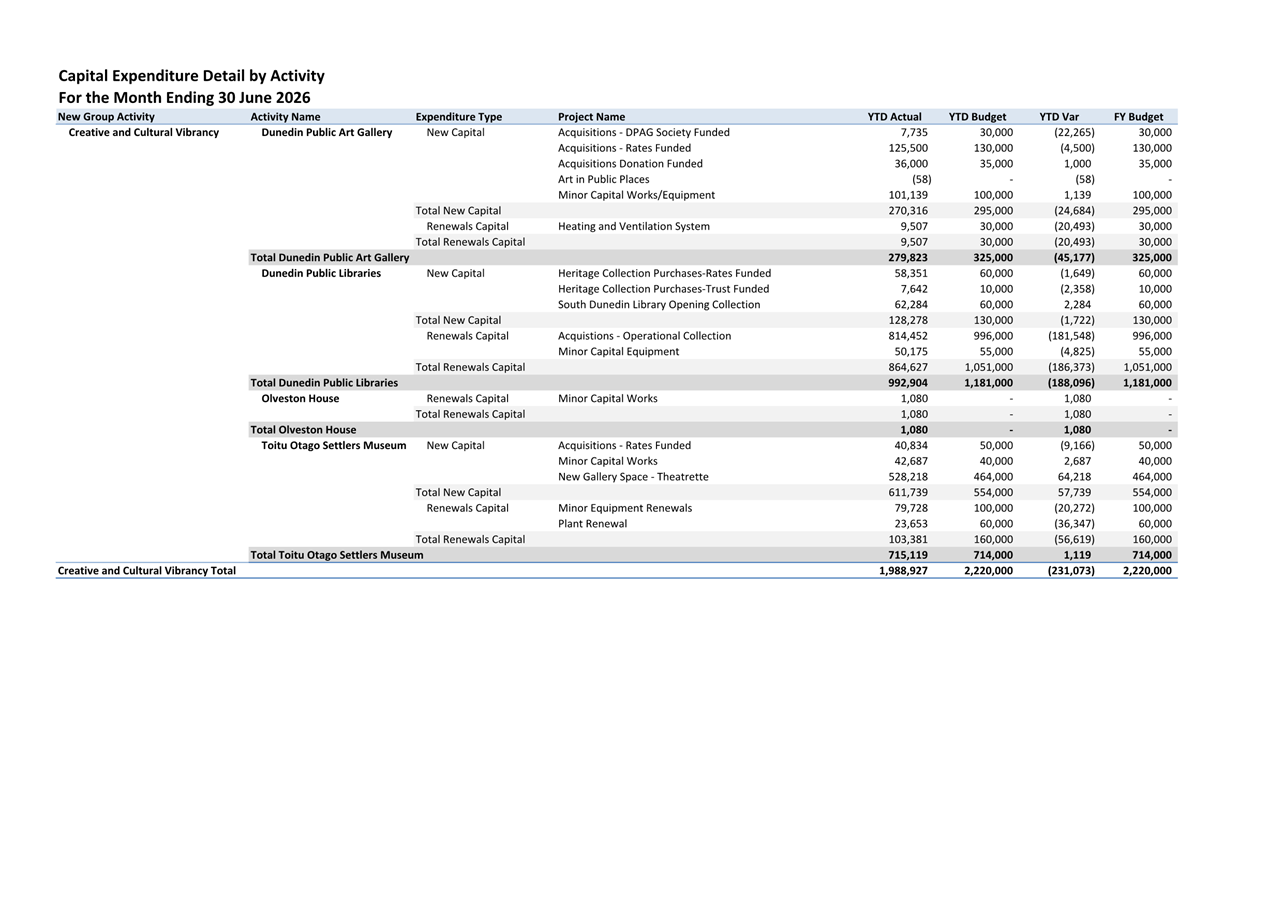Image resolution: width=1283 pixels, height=907 pixels.
Task: Select Public Libraries total YTD Actual 992,904
Action: pos(908,383)
